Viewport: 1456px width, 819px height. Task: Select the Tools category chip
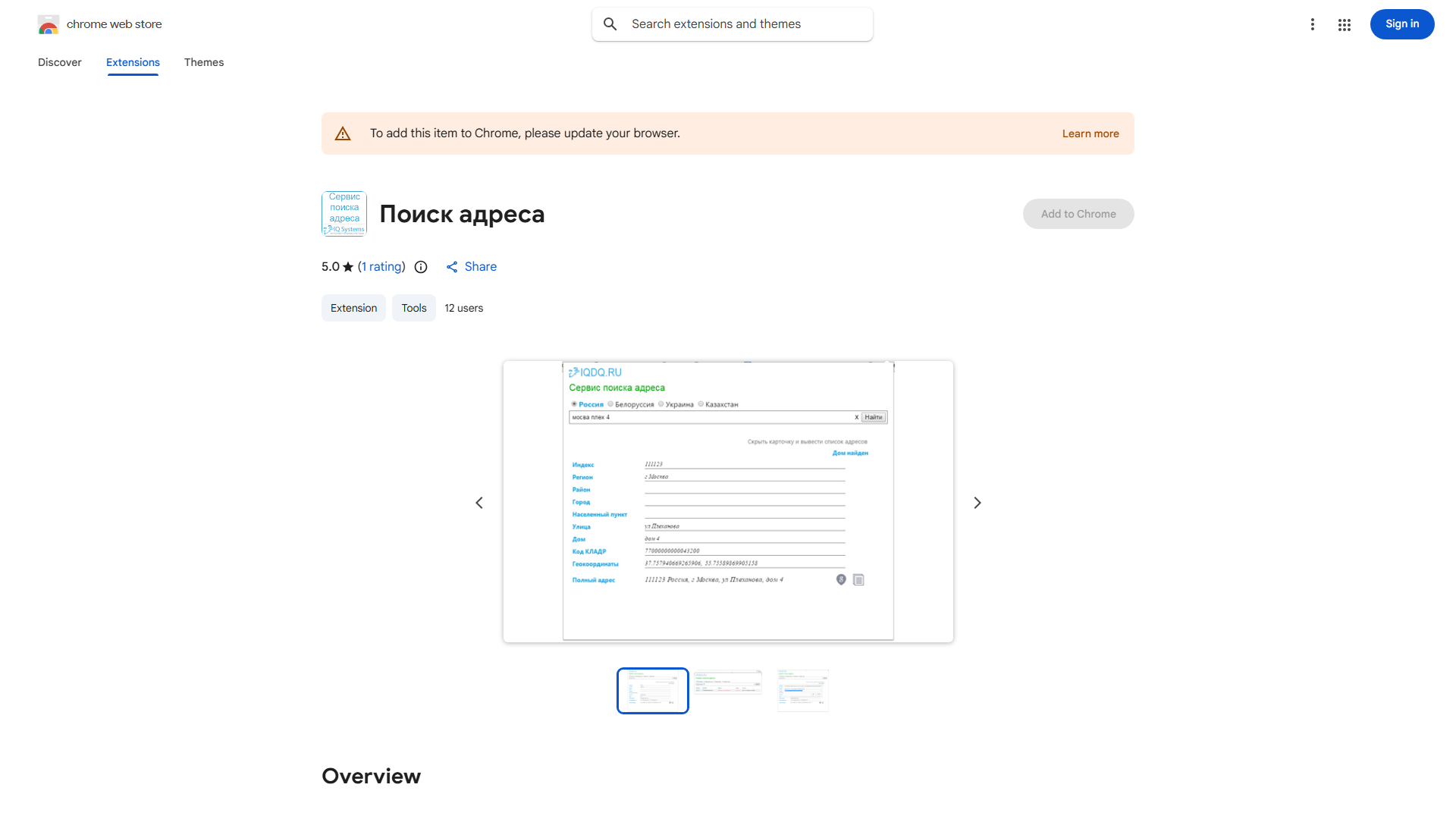(x=413, y=308)
